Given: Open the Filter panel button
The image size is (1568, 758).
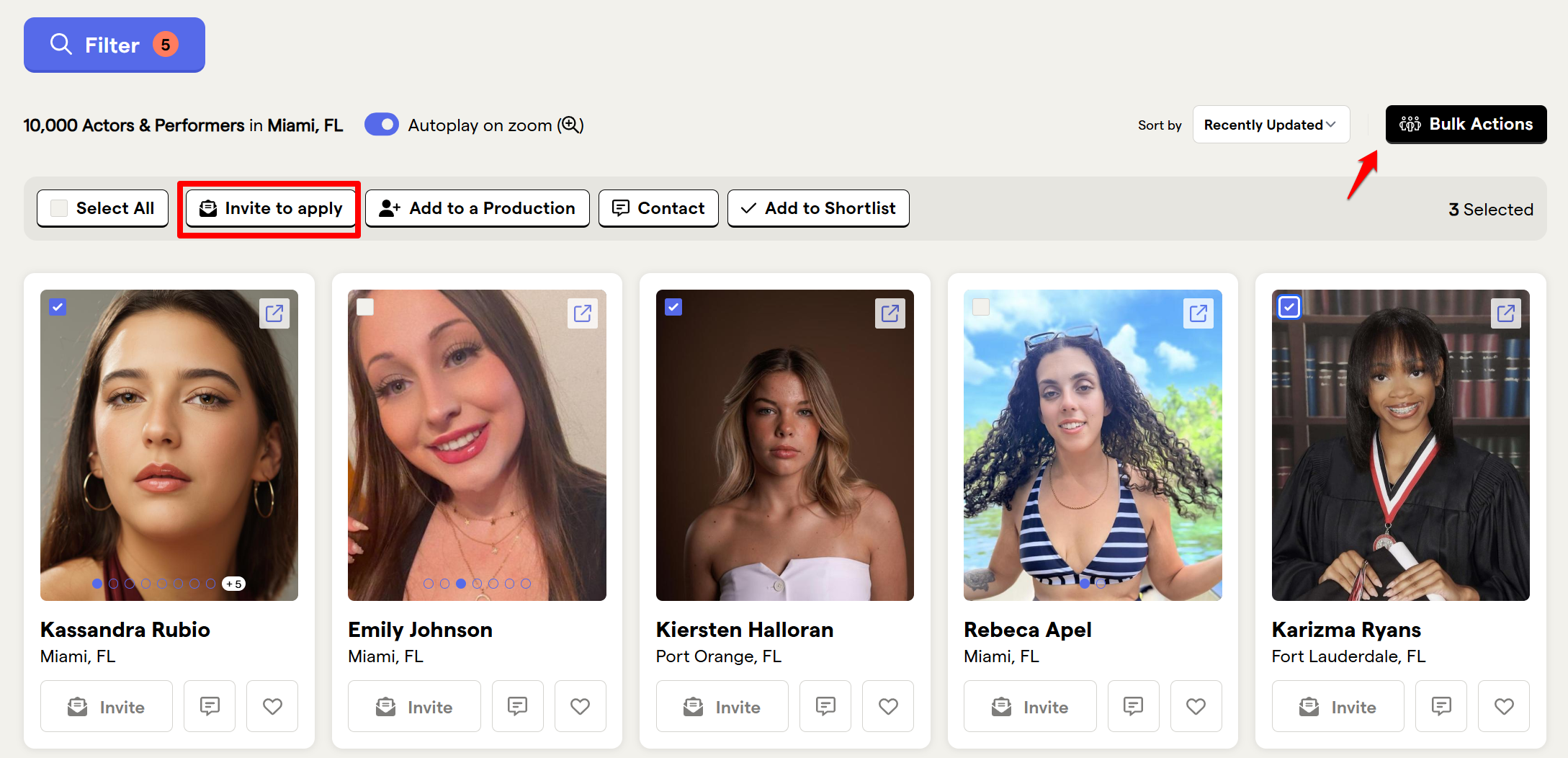Looking at the screenshot, I should point(114,45).
